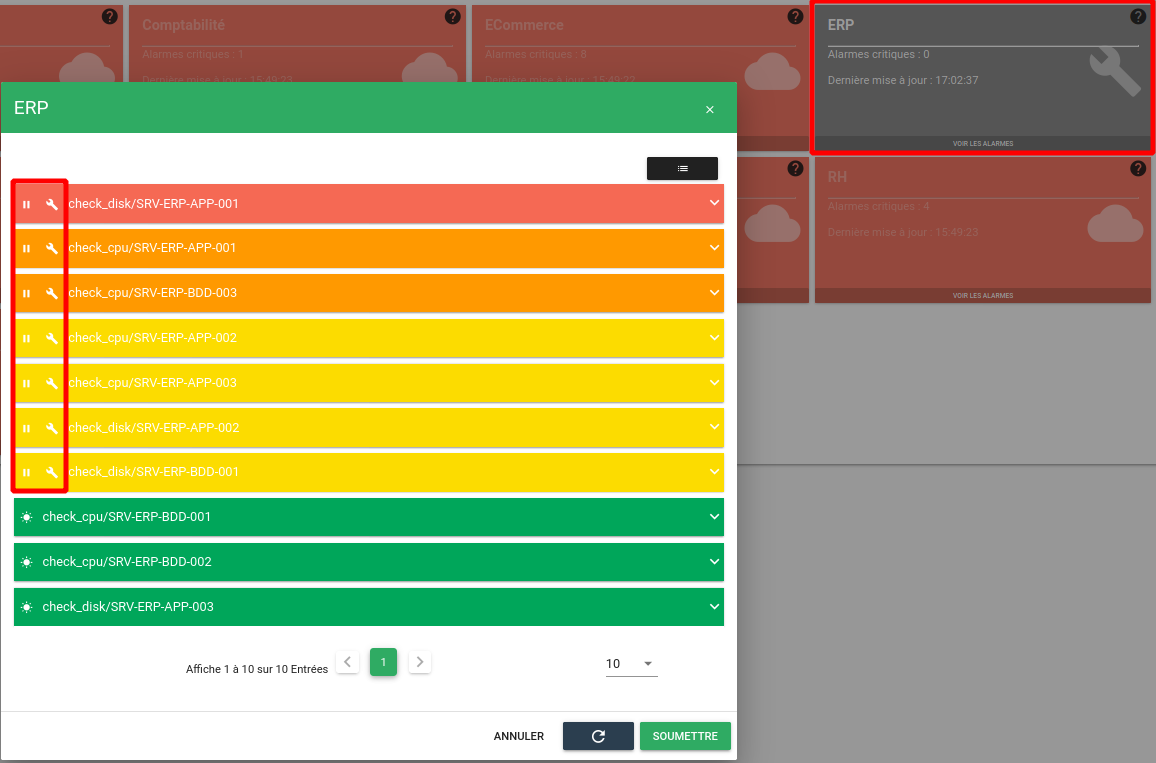Click wrench icon on check_cpu/SRV-ERP-APP-001 row

point(52,249)
